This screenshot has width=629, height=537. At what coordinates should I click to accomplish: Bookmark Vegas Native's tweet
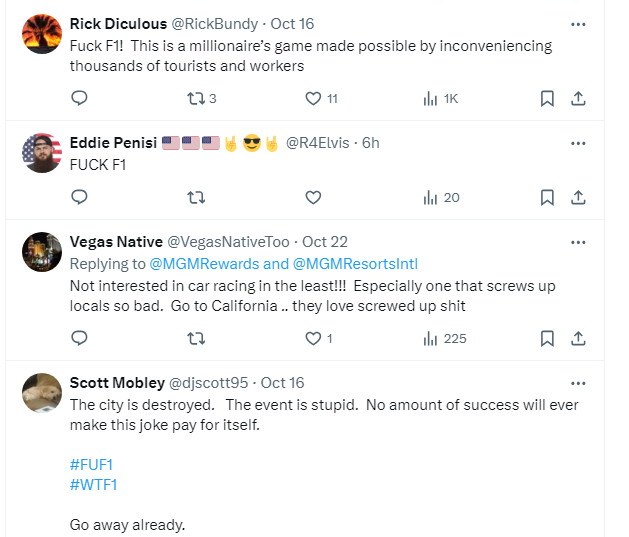pyautogui.click(x=547, y=338)
